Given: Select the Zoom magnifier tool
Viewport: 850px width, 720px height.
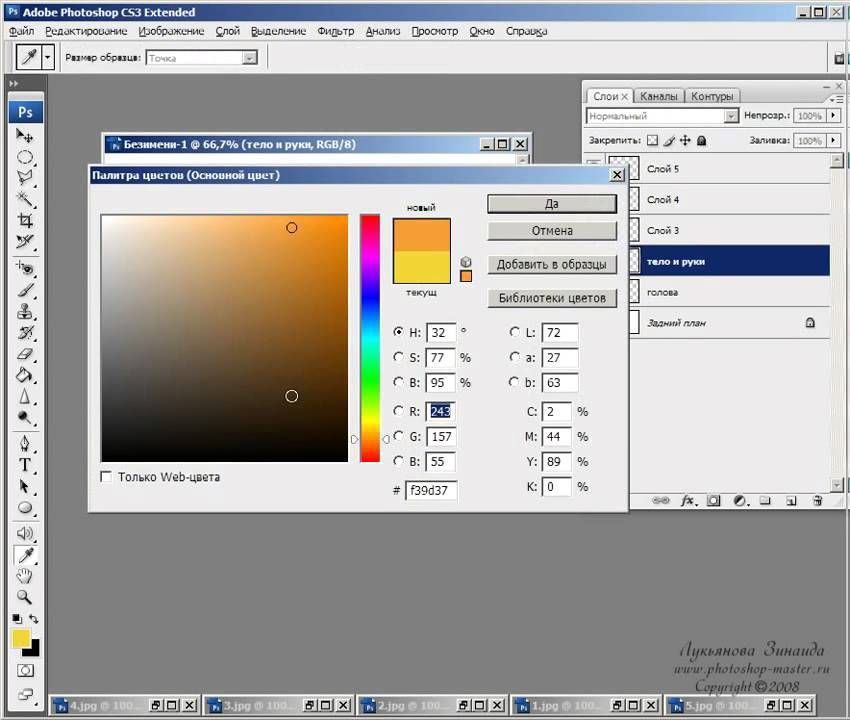Looking at the screenshot, I should 26,597.
